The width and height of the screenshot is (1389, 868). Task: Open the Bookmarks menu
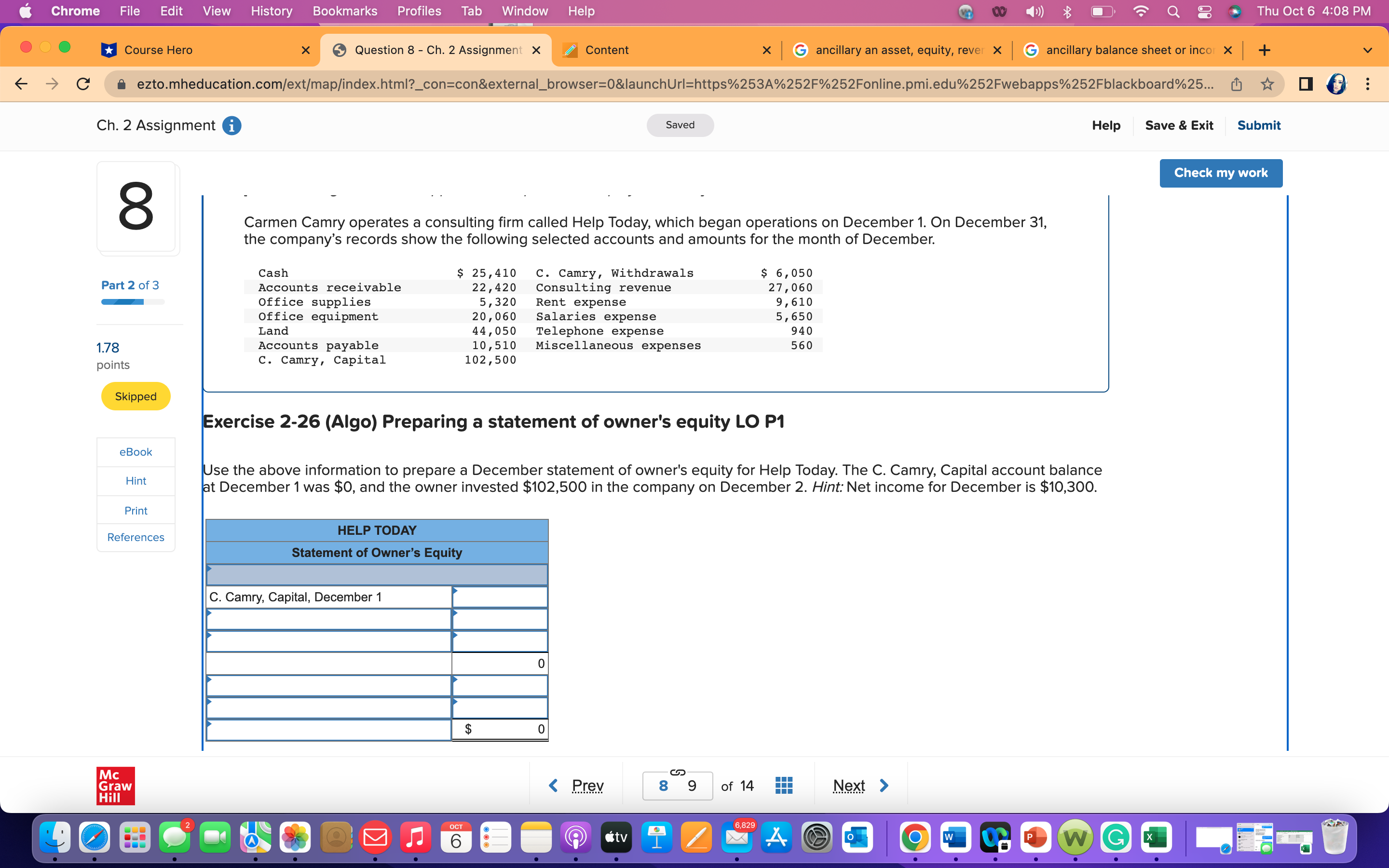[344, 11]
